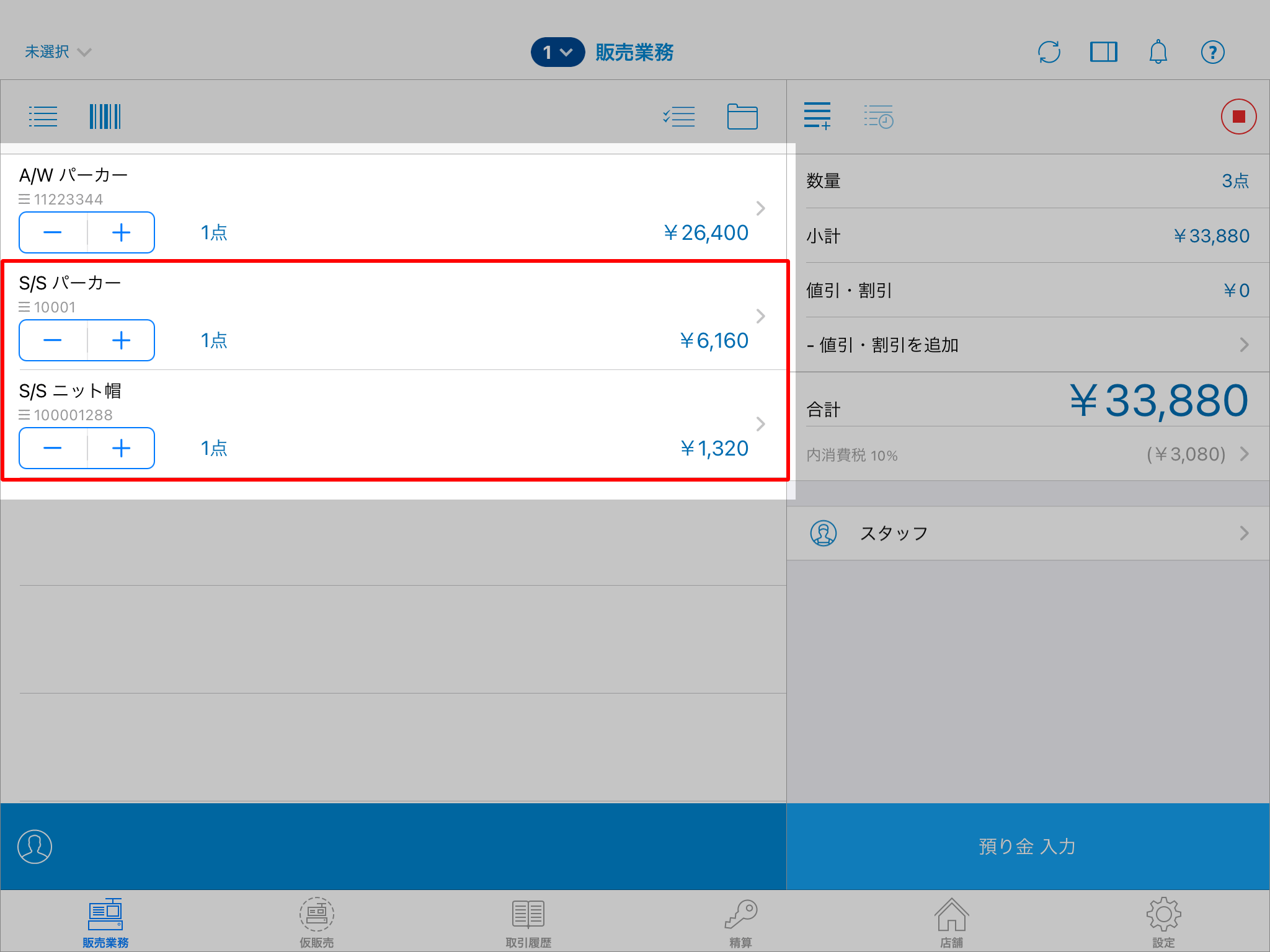
Task: Open the スタッフ selection row
Action: point(1028,533)
